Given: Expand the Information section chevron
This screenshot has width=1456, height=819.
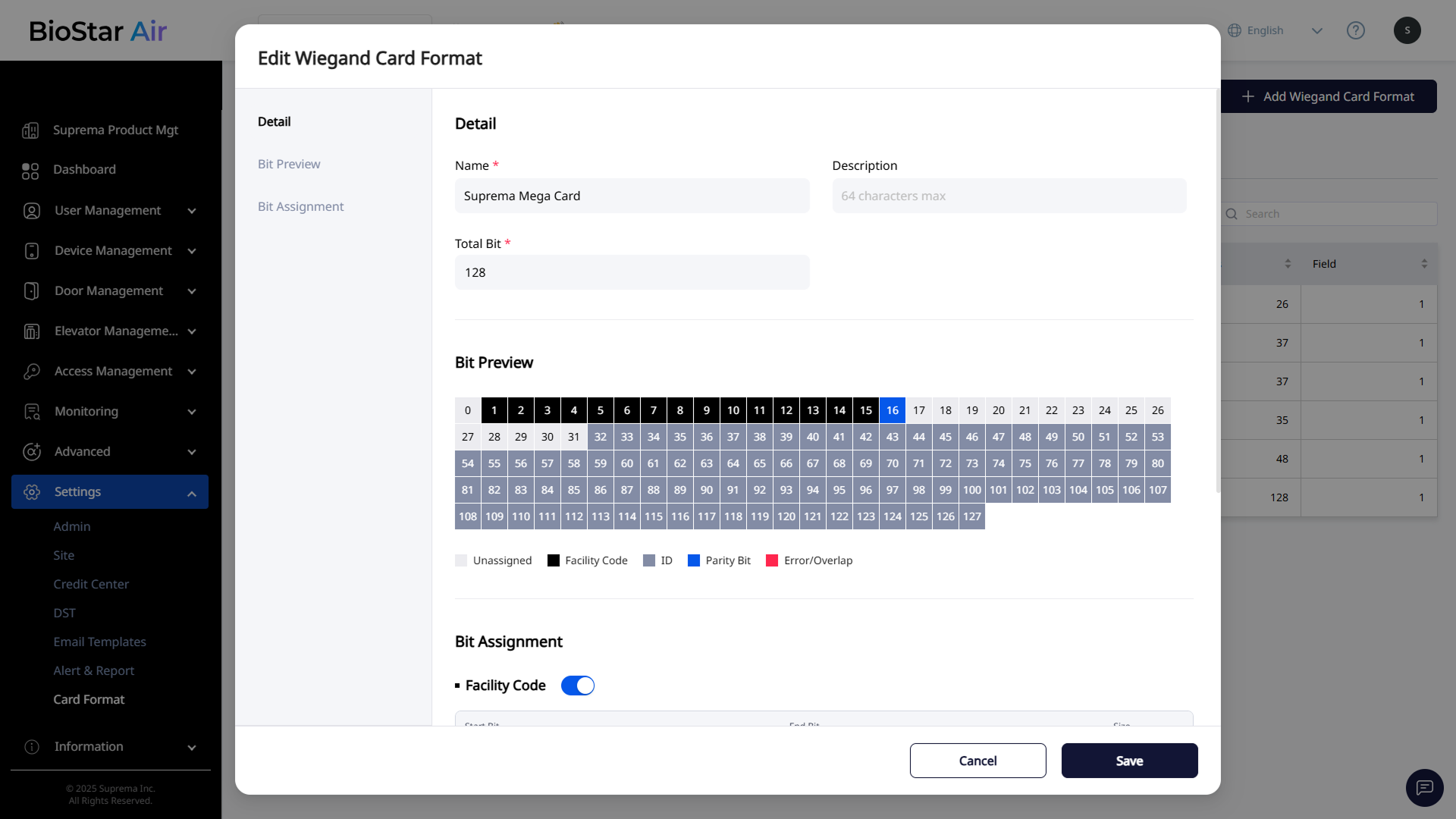Looking at the screenshot, I should (x=192, y=748).
